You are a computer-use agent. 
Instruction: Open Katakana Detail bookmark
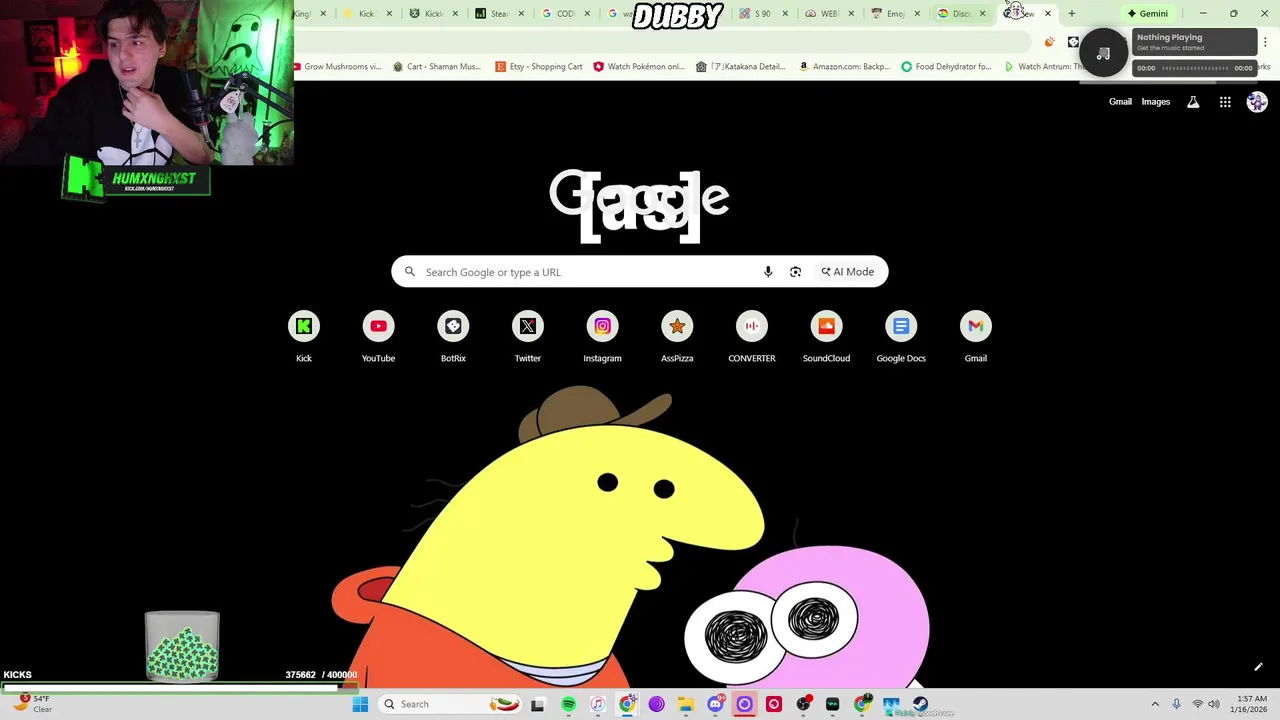741,66
